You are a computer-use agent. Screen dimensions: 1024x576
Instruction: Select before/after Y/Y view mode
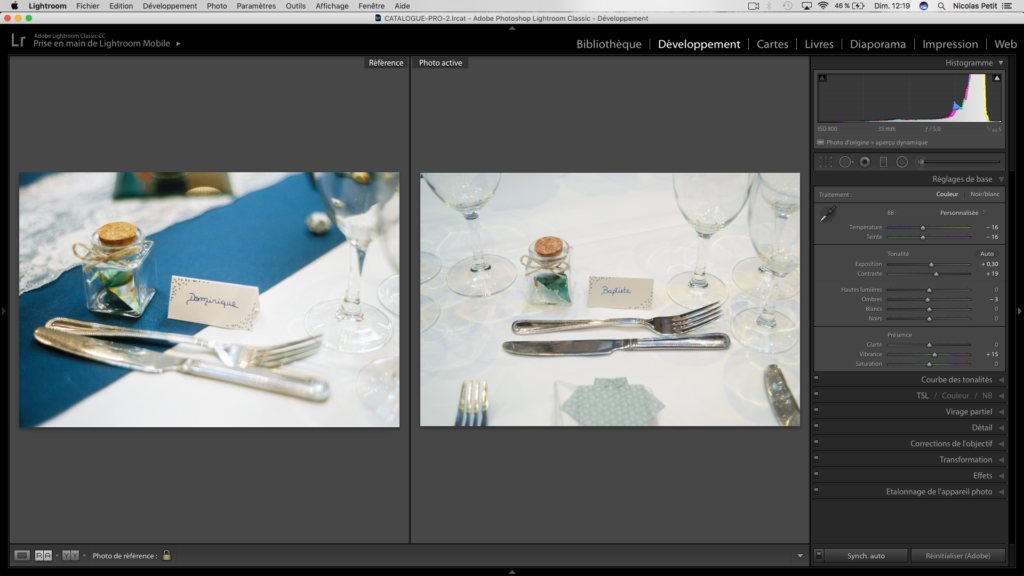tap(71, 555)
